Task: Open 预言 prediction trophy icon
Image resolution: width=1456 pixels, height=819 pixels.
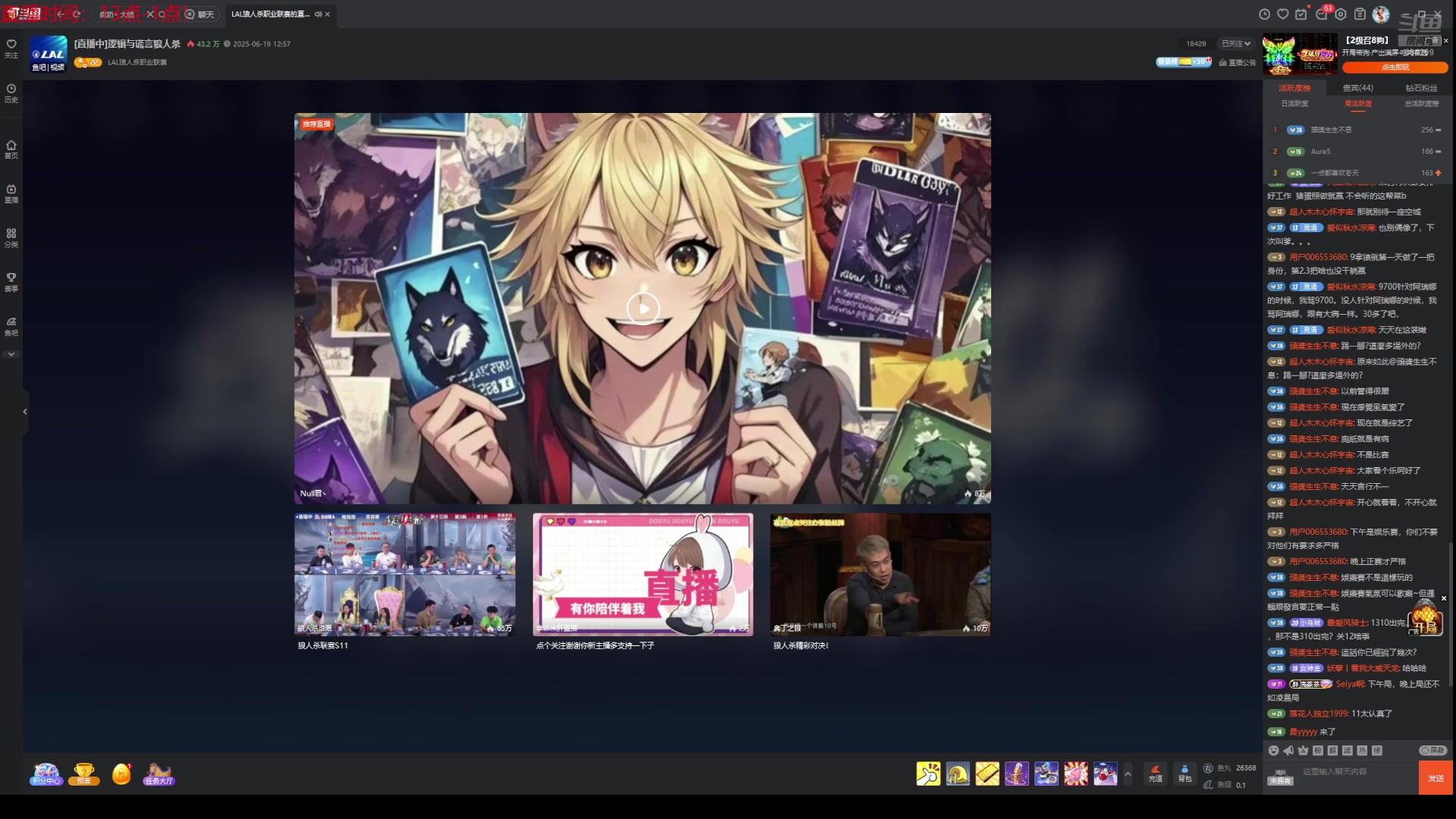Action: (84, 774)
